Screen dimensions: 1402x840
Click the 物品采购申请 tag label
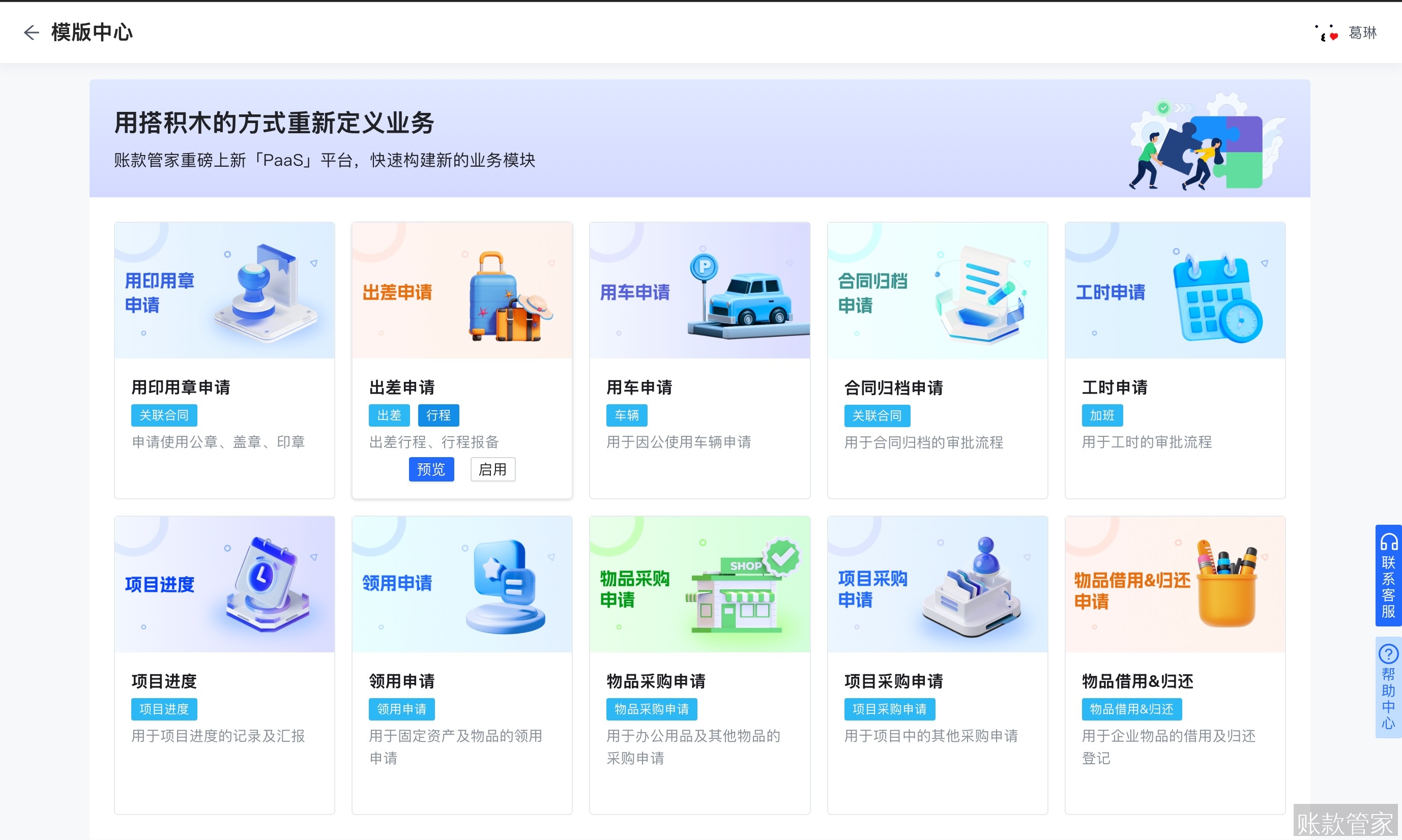coord(651,709)
